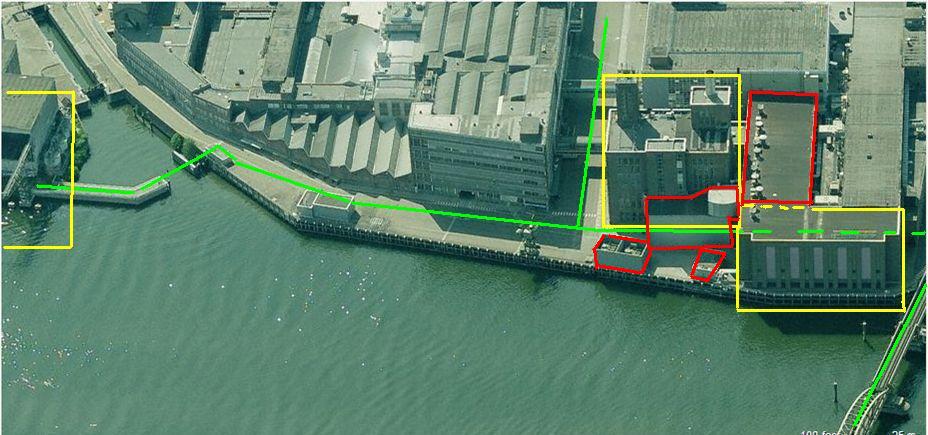This screenshot has height=435, width=928.
Task: Select the partial yellow outline at the left edge
Action: (x=38, y=169)
